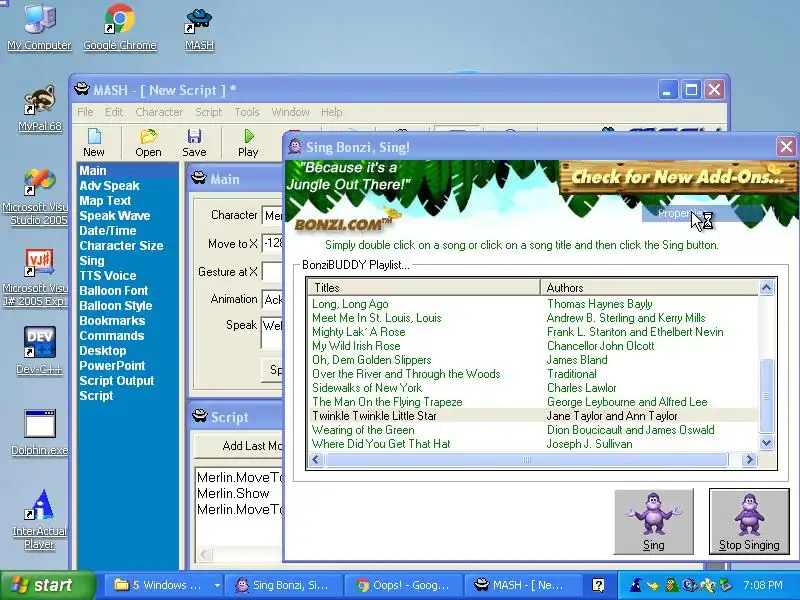Click the Stop Singing button
Image resolution: width=800 pixels, height=600 pixels.
[749, 521]
